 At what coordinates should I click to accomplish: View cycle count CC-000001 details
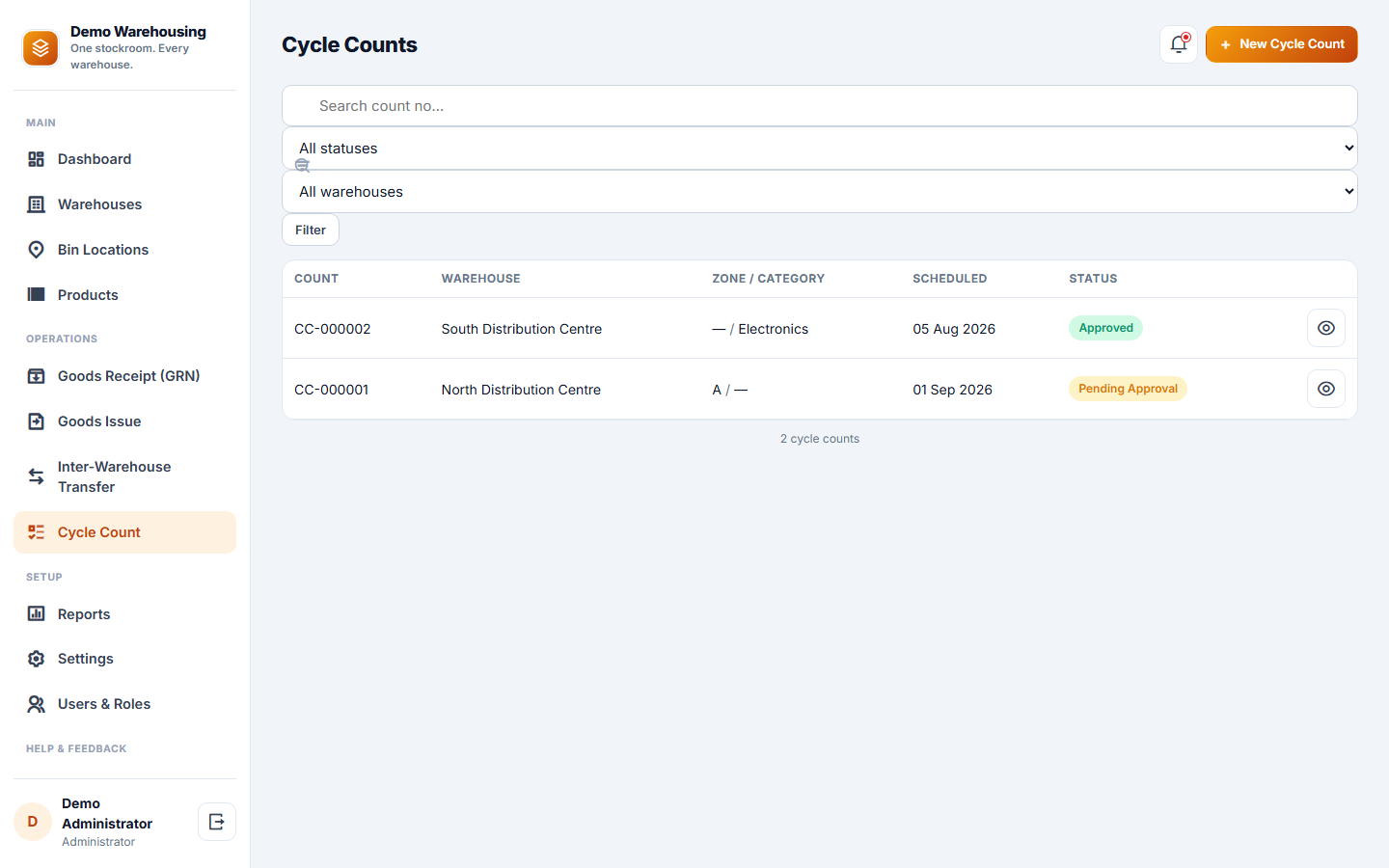pyautogui.click(x=1326, y=389)
